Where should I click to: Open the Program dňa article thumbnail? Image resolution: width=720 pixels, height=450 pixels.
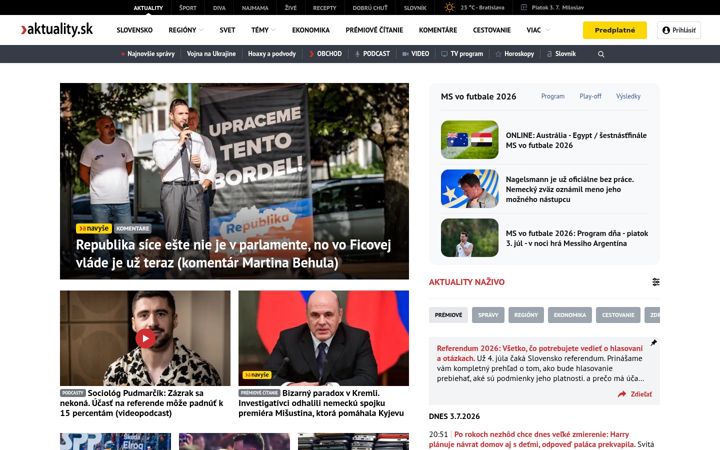pos(469,237)
